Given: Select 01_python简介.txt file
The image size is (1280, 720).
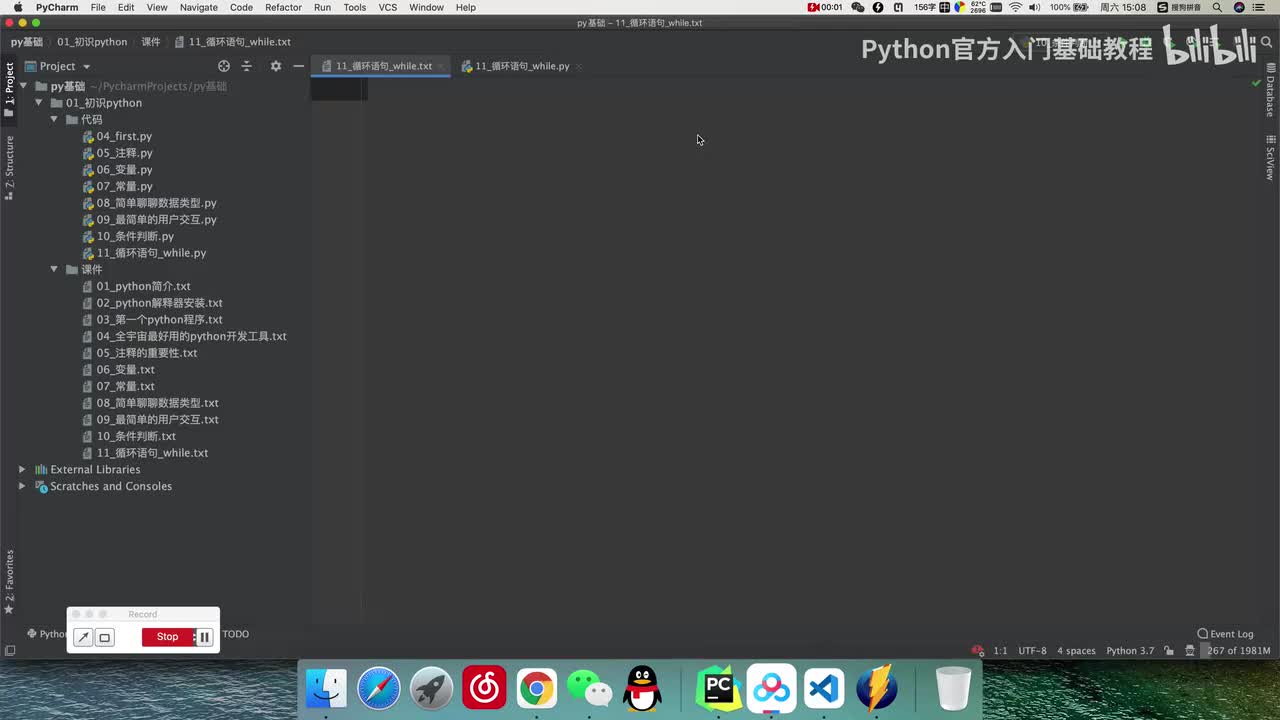Looking at the screenshot, I should coord(136,286).
